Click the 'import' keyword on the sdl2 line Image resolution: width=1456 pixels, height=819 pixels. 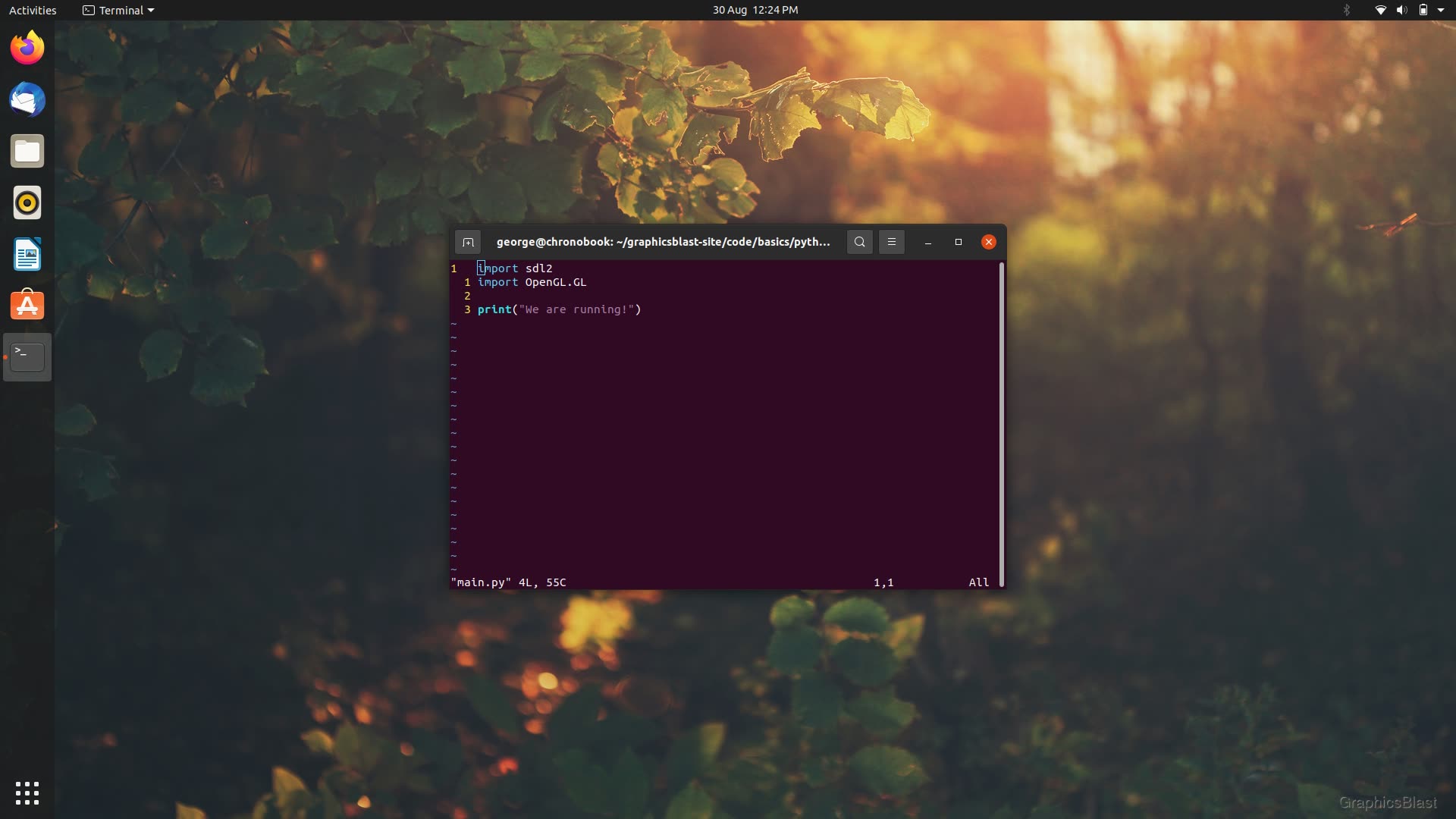(497, 268)
